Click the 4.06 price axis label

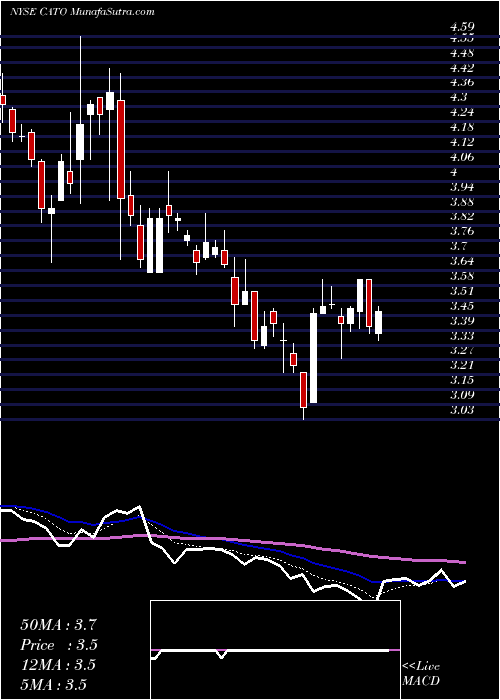462,157
